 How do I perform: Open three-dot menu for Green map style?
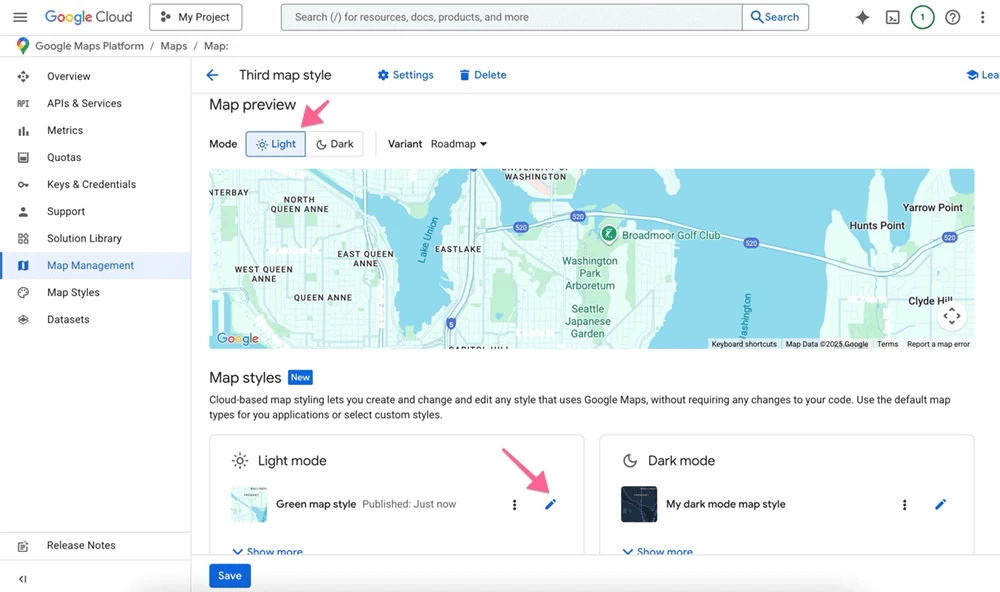(x=515, y=505)
